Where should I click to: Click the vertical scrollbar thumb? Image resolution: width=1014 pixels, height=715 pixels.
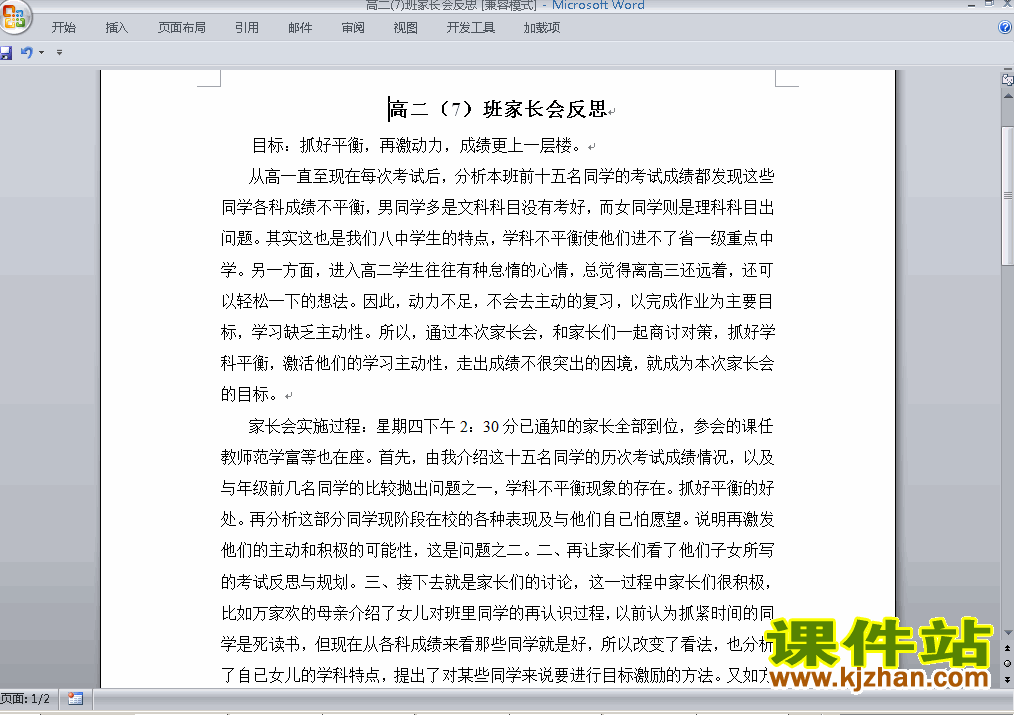coord(1008,196)
